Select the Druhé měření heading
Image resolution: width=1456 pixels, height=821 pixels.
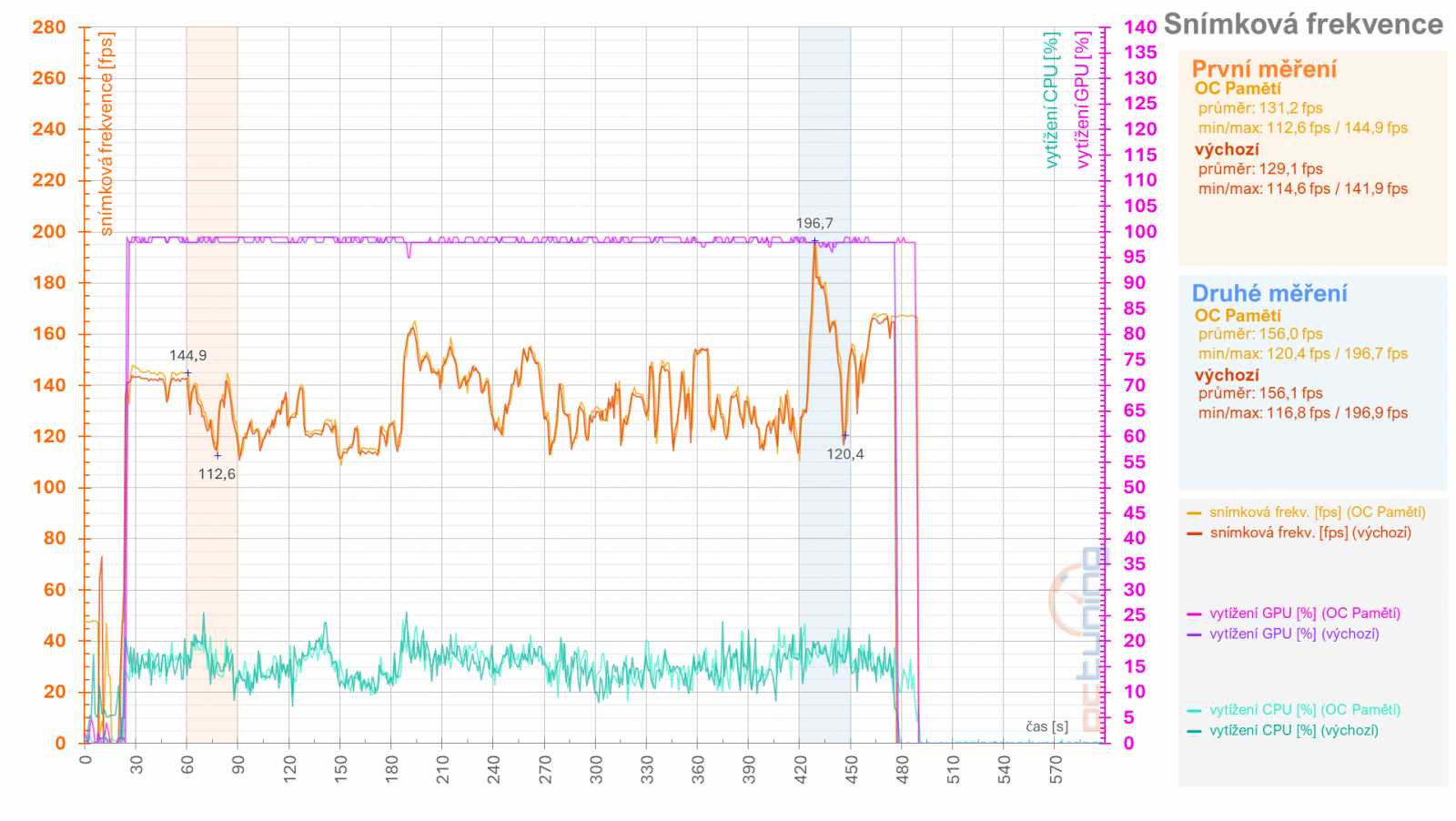[x=1269, y=293]
